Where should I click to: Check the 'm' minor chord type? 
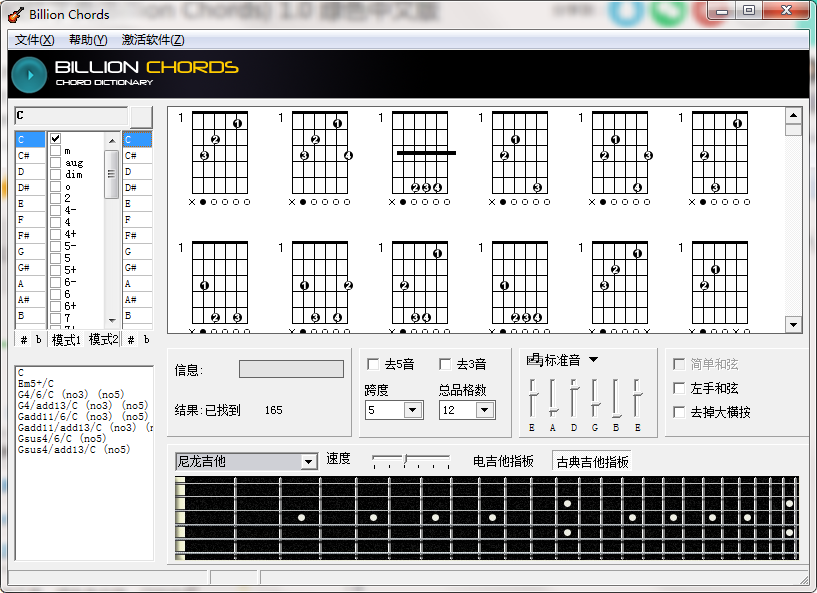[56, 151]
